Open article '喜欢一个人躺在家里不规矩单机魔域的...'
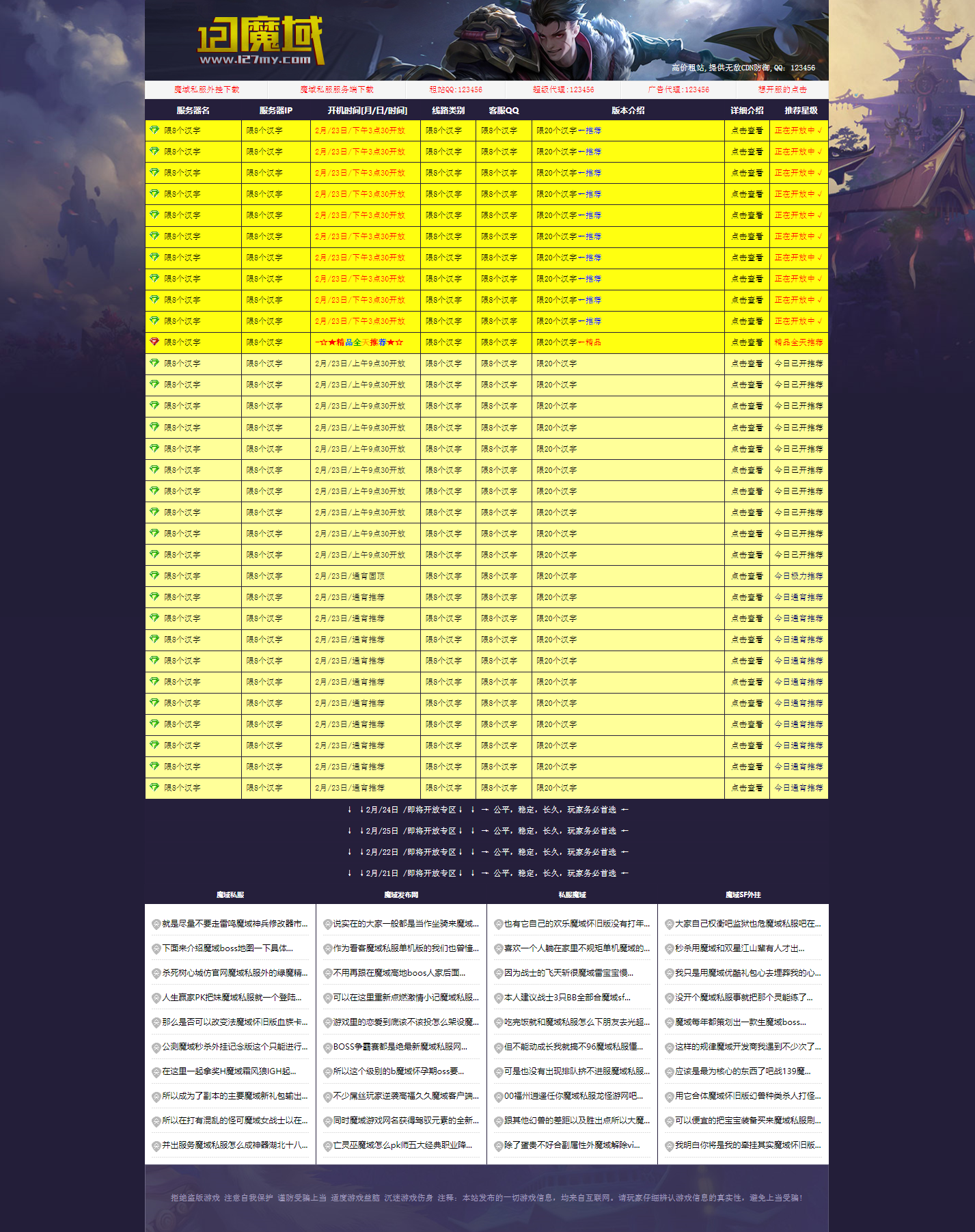 click(x=577, y=948)
